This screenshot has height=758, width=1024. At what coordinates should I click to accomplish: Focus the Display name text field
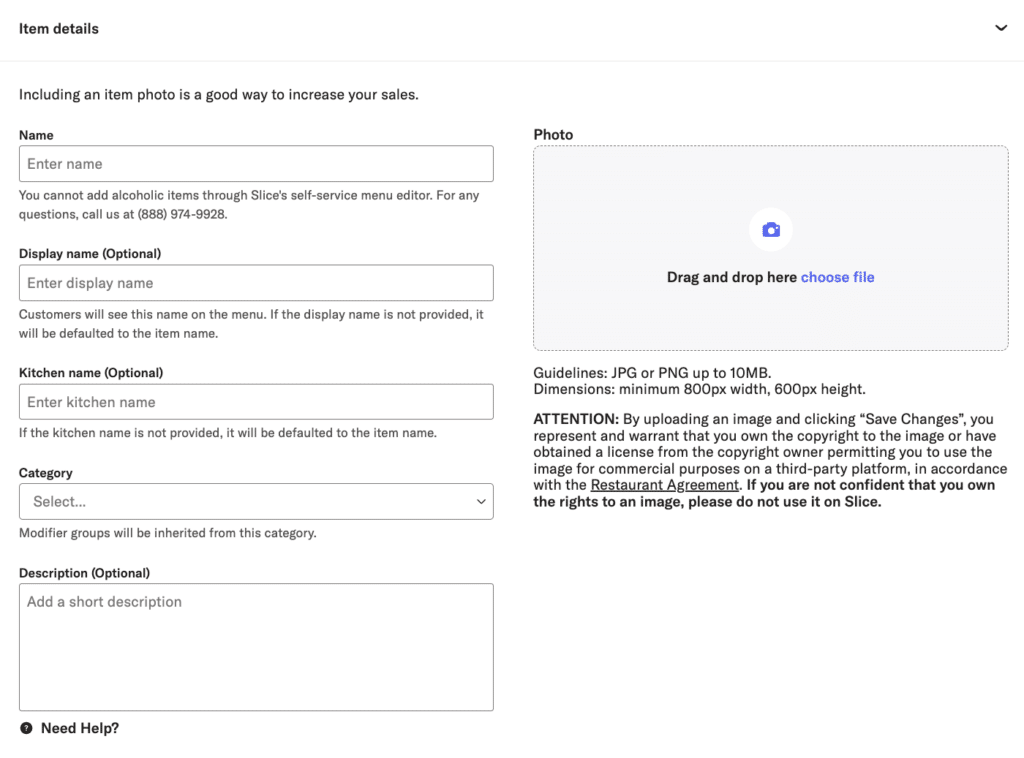[256, 283]
